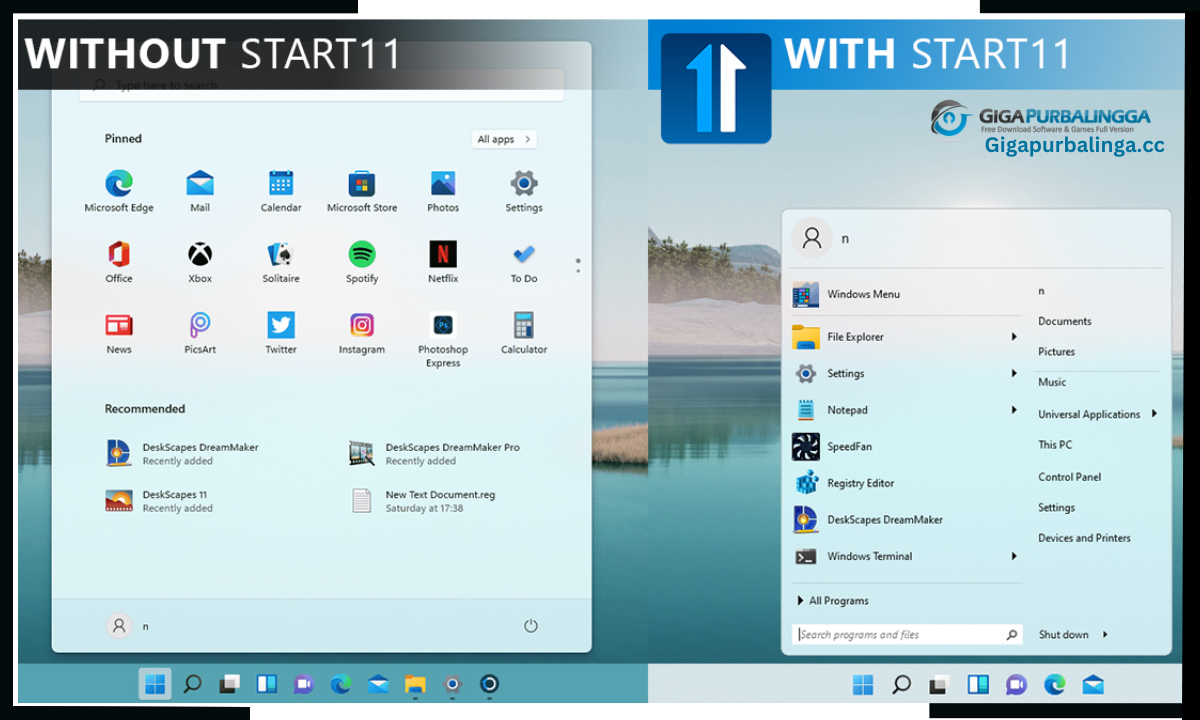1200x720 pixels.
Task: Open the Twitter pinned app
Action: coord(281,333)
